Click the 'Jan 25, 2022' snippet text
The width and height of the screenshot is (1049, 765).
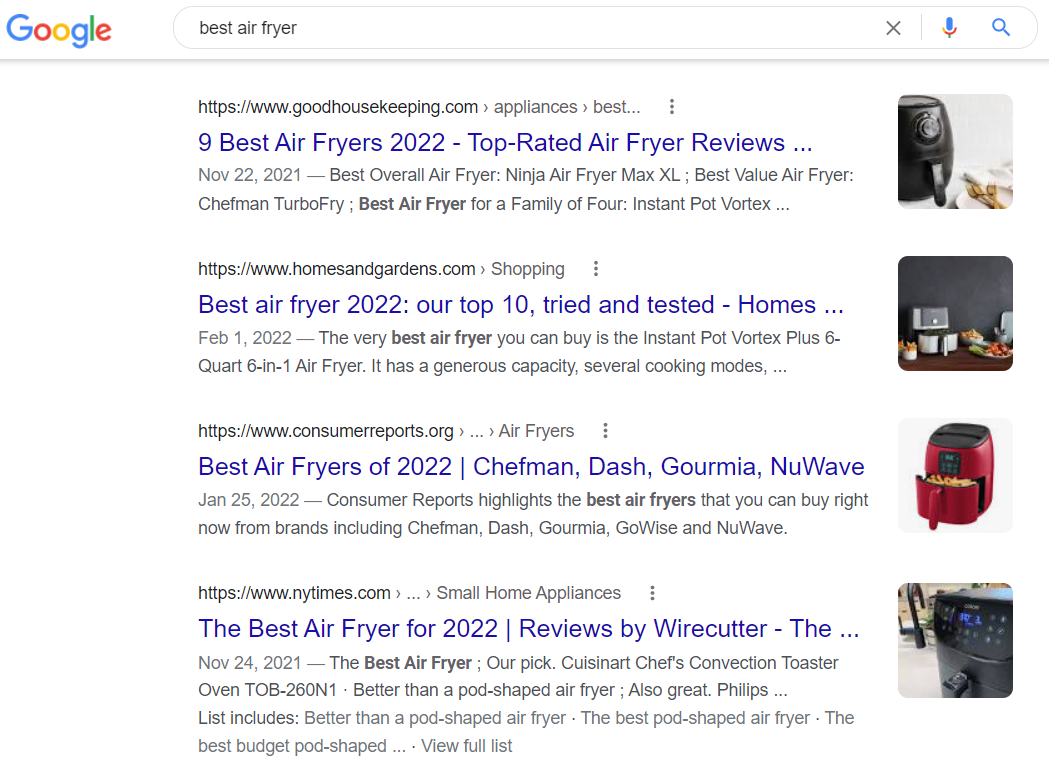pos(248,500)
